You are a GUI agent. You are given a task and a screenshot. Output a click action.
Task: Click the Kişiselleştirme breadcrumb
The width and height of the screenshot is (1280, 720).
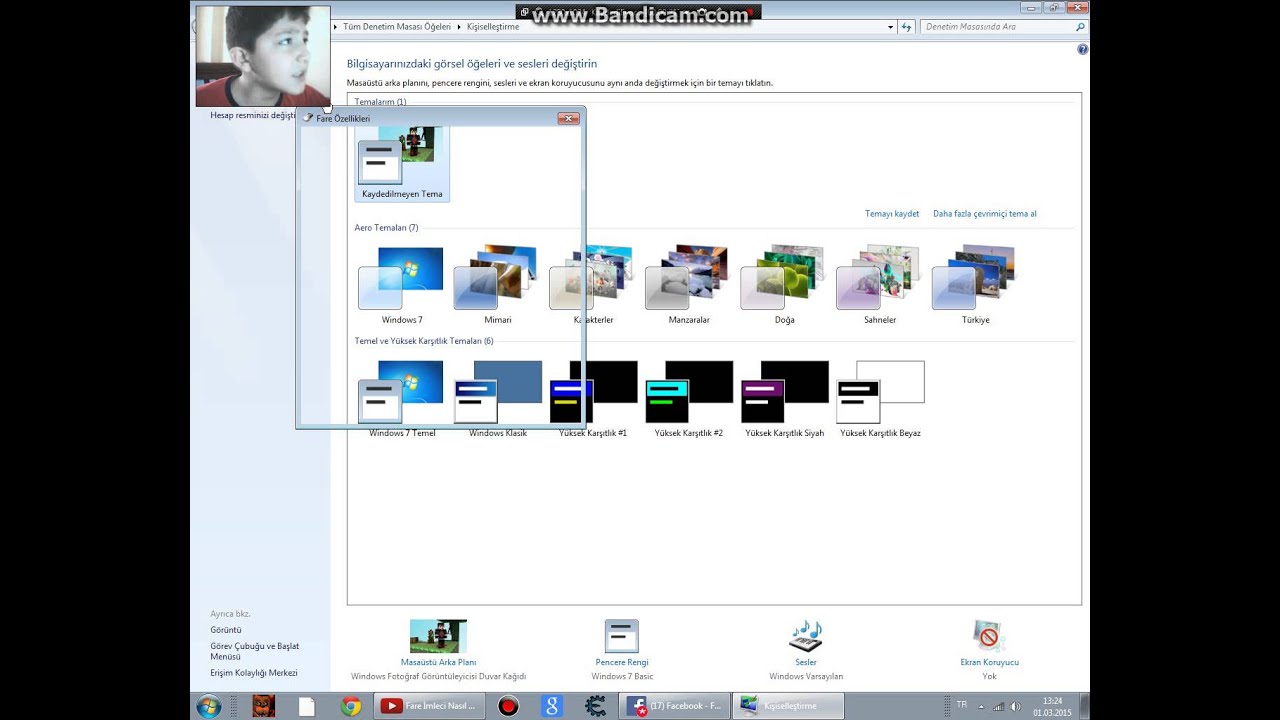(x=493, y=27)
